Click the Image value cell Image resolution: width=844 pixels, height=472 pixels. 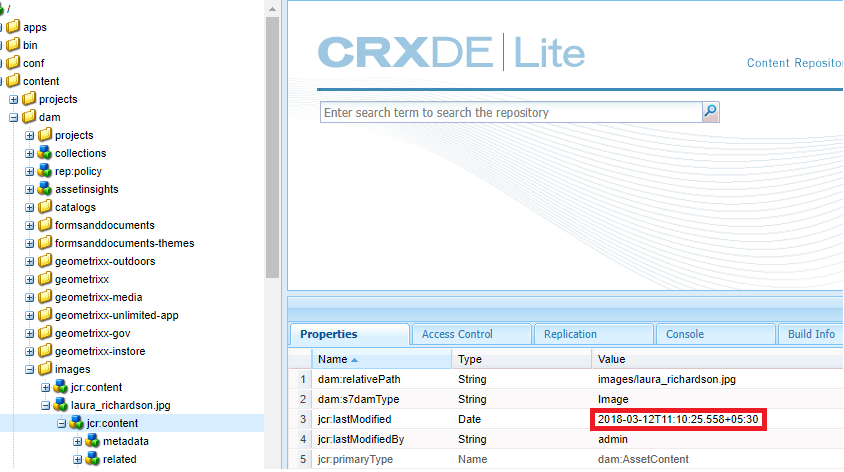(613, 399)
